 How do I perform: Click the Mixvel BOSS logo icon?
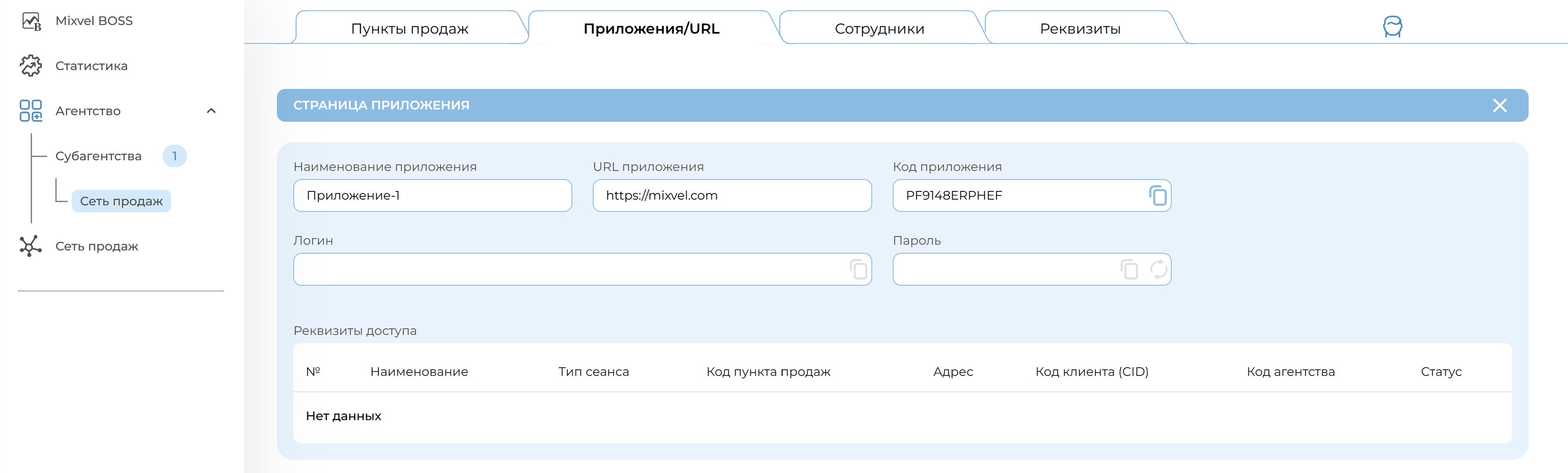[x=31, y=20]
